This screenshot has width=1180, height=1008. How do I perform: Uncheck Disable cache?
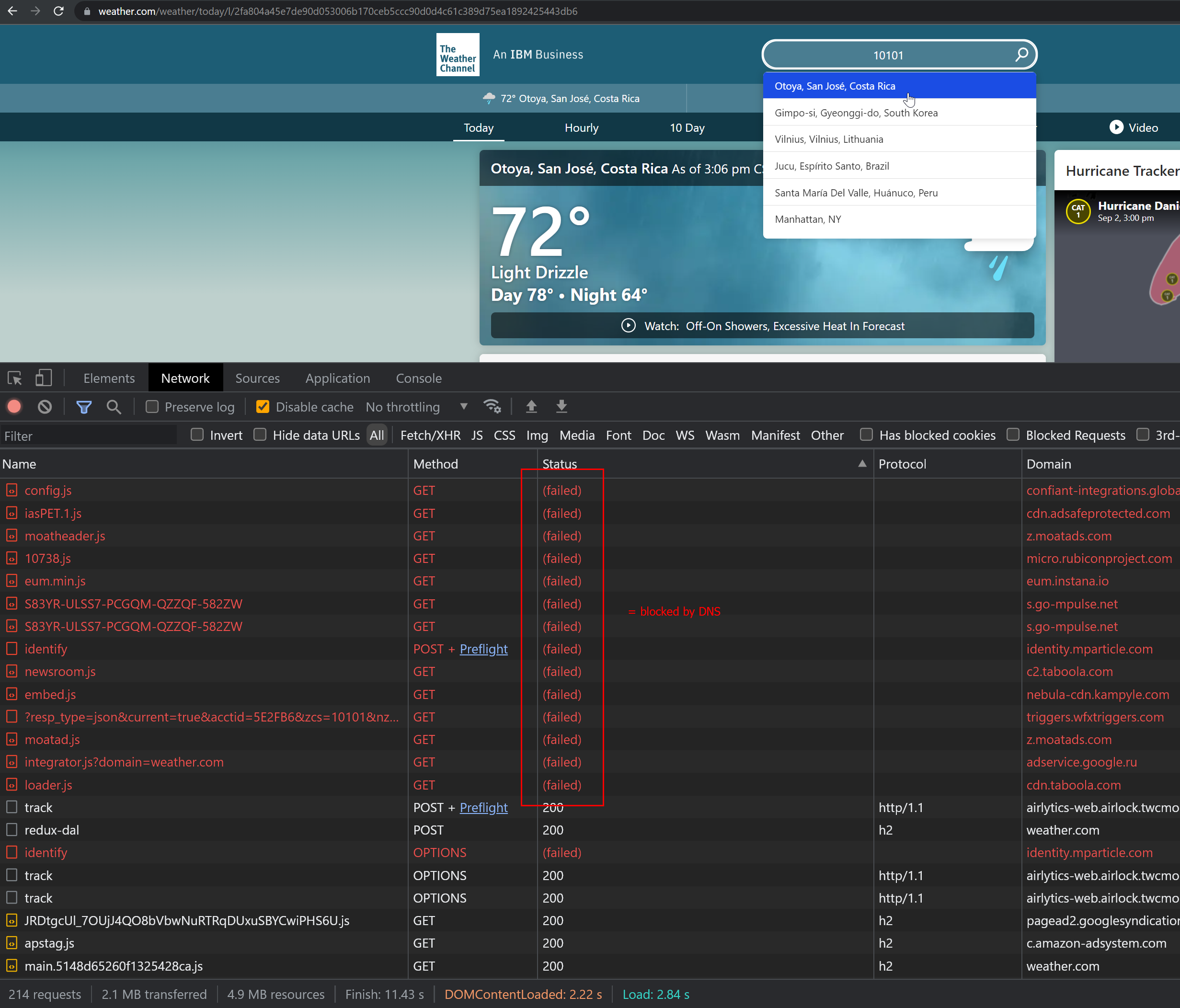[x=263, y=406]
